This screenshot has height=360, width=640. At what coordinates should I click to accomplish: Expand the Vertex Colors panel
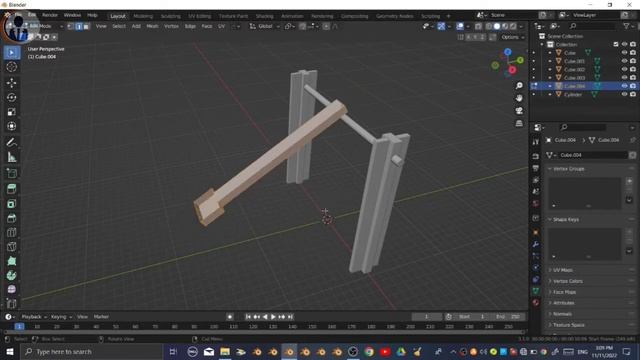[x=567, y=281]
